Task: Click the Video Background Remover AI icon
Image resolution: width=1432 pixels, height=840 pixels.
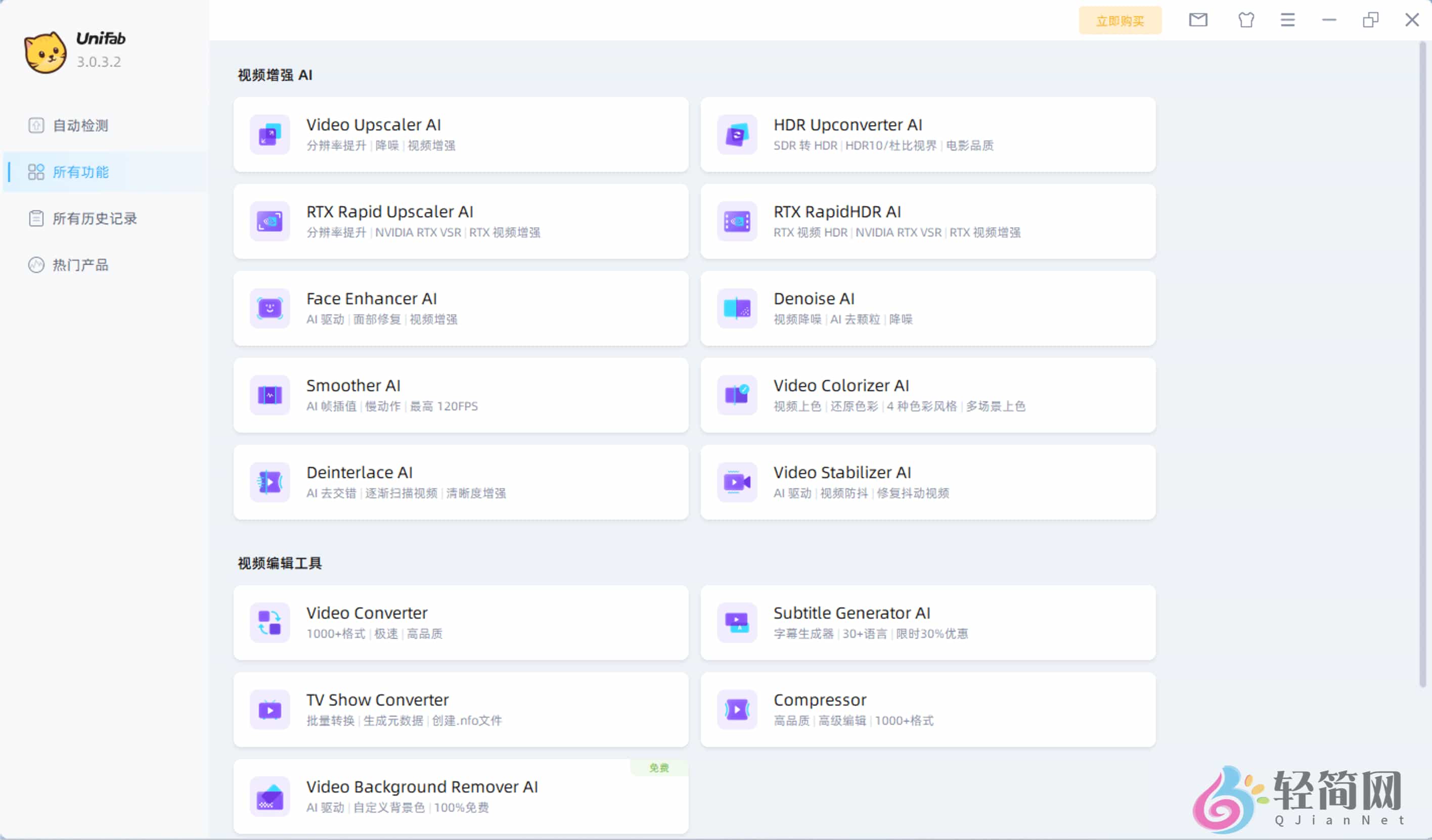Action: pos(270,797)
